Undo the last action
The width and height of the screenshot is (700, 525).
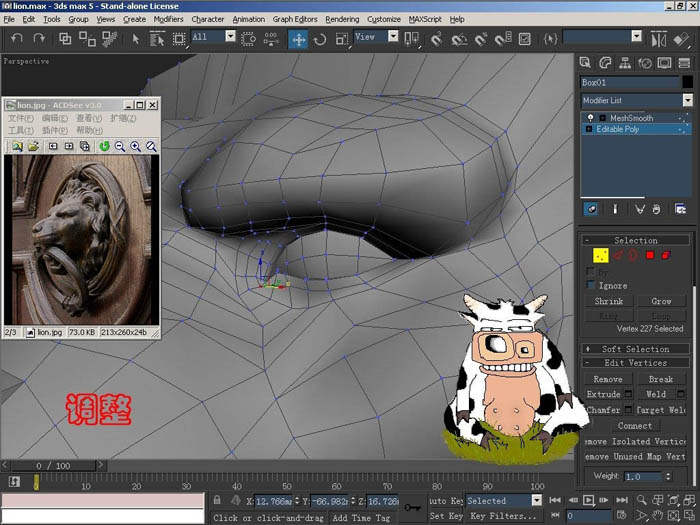tap(17, 39)
